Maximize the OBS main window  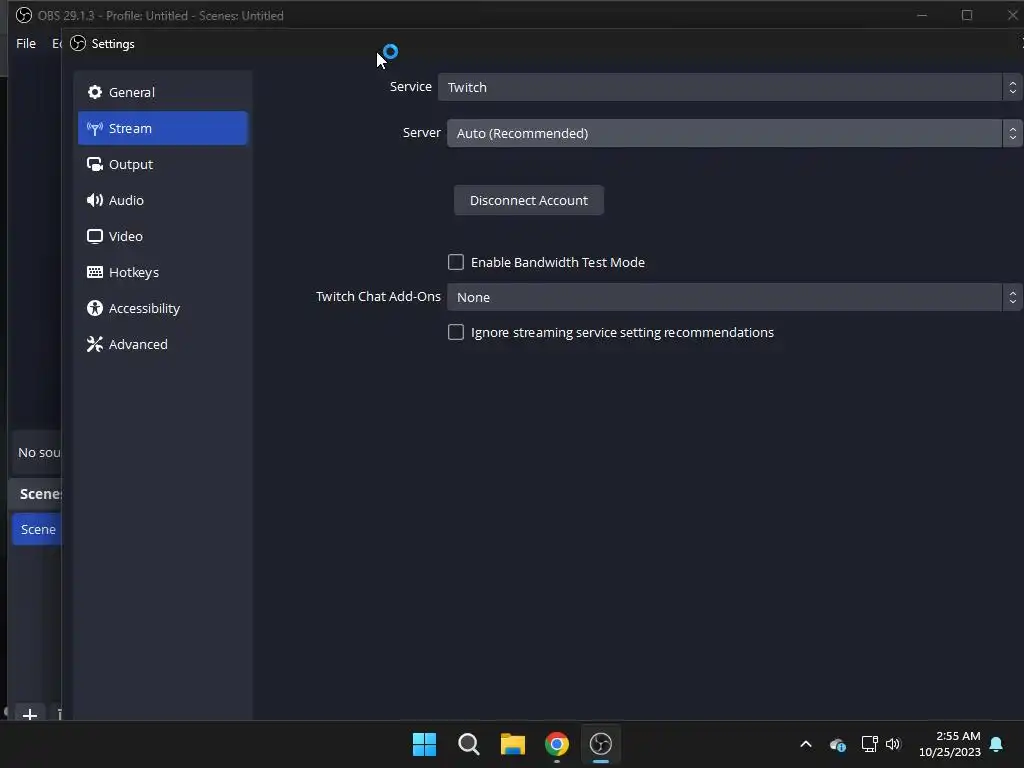tap(967, 15)
